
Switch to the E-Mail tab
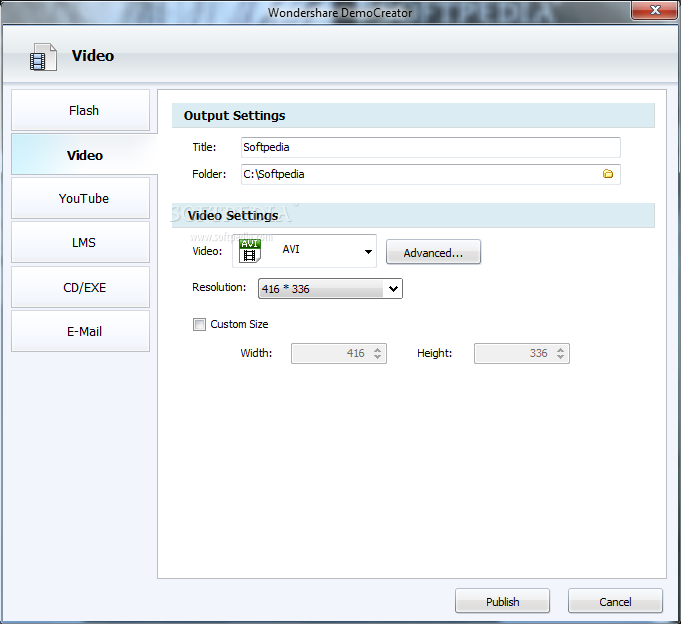coord(80,331)
